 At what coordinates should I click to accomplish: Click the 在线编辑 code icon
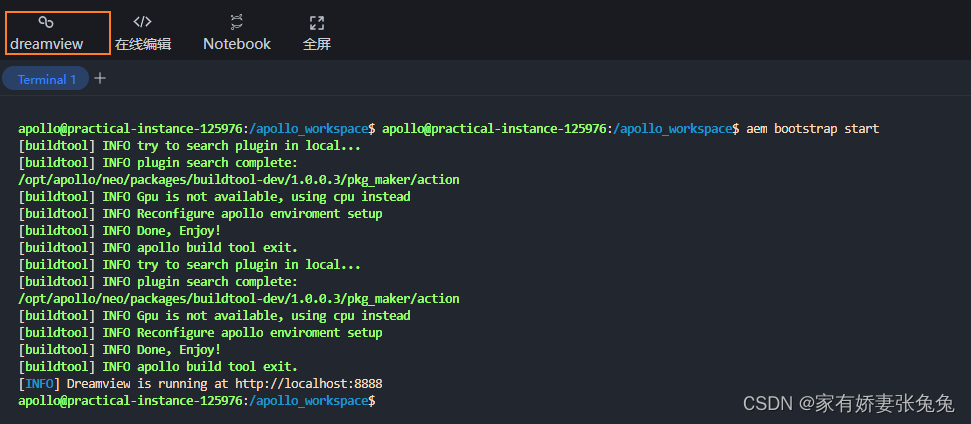[x=142, y=22]
